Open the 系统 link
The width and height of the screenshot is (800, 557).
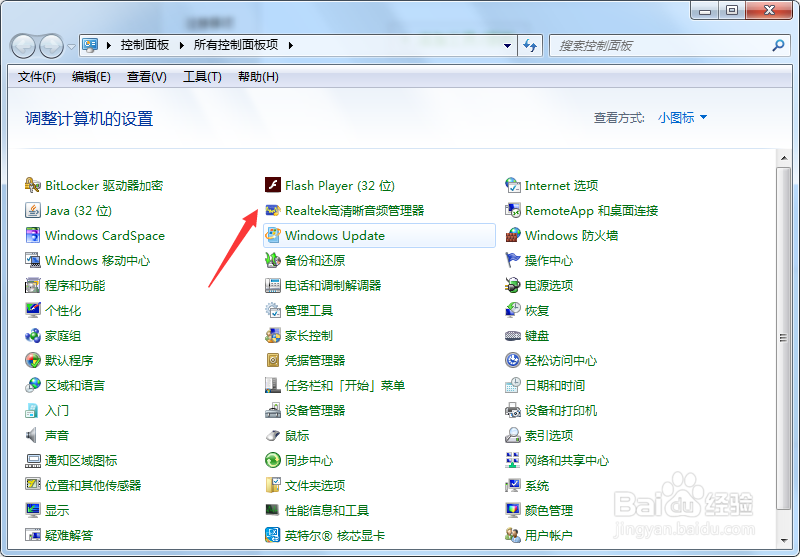pos(537,486)
